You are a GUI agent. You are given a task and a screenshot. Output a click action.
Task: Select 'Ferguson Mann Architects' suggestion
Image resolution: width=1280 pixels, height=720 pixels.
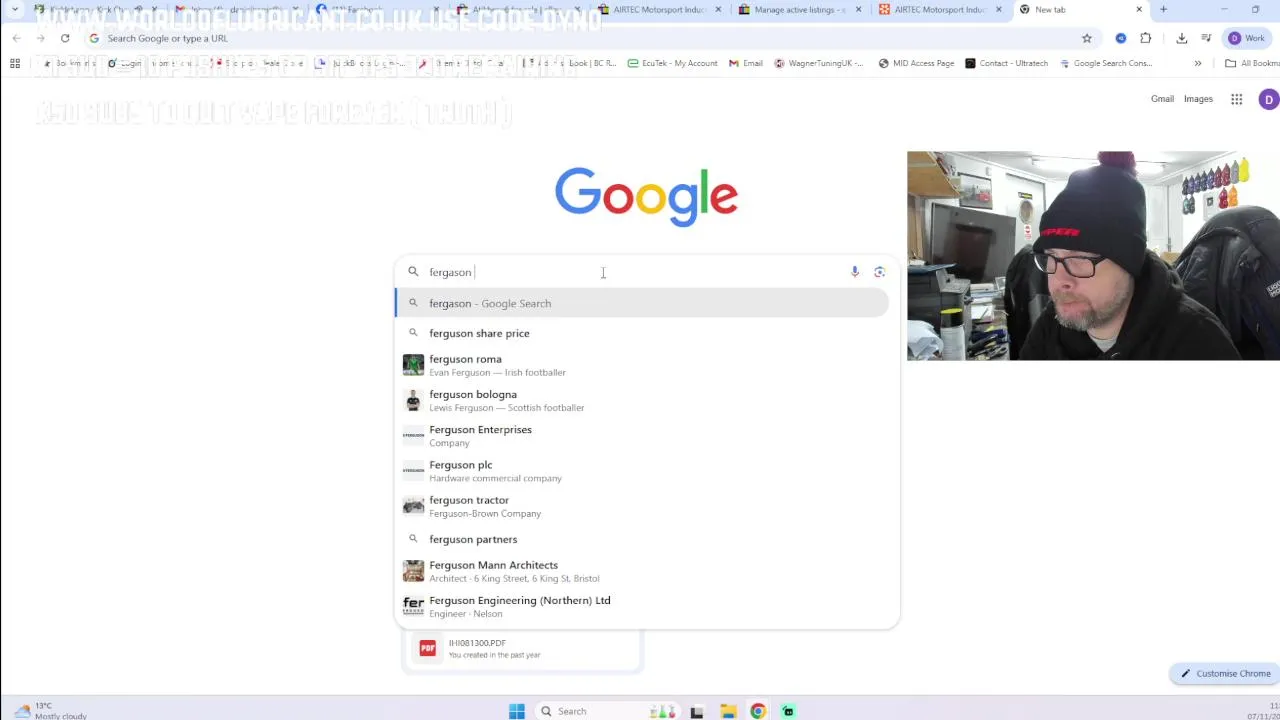coord(642,571)
